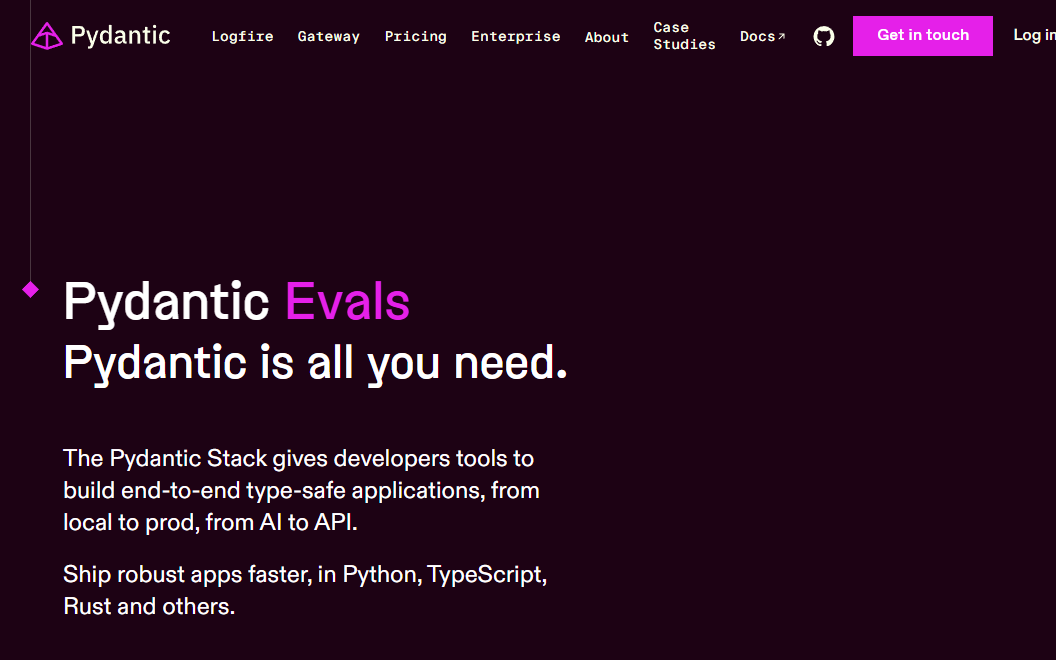Click the Log in link

click(x=1034, y=35)
